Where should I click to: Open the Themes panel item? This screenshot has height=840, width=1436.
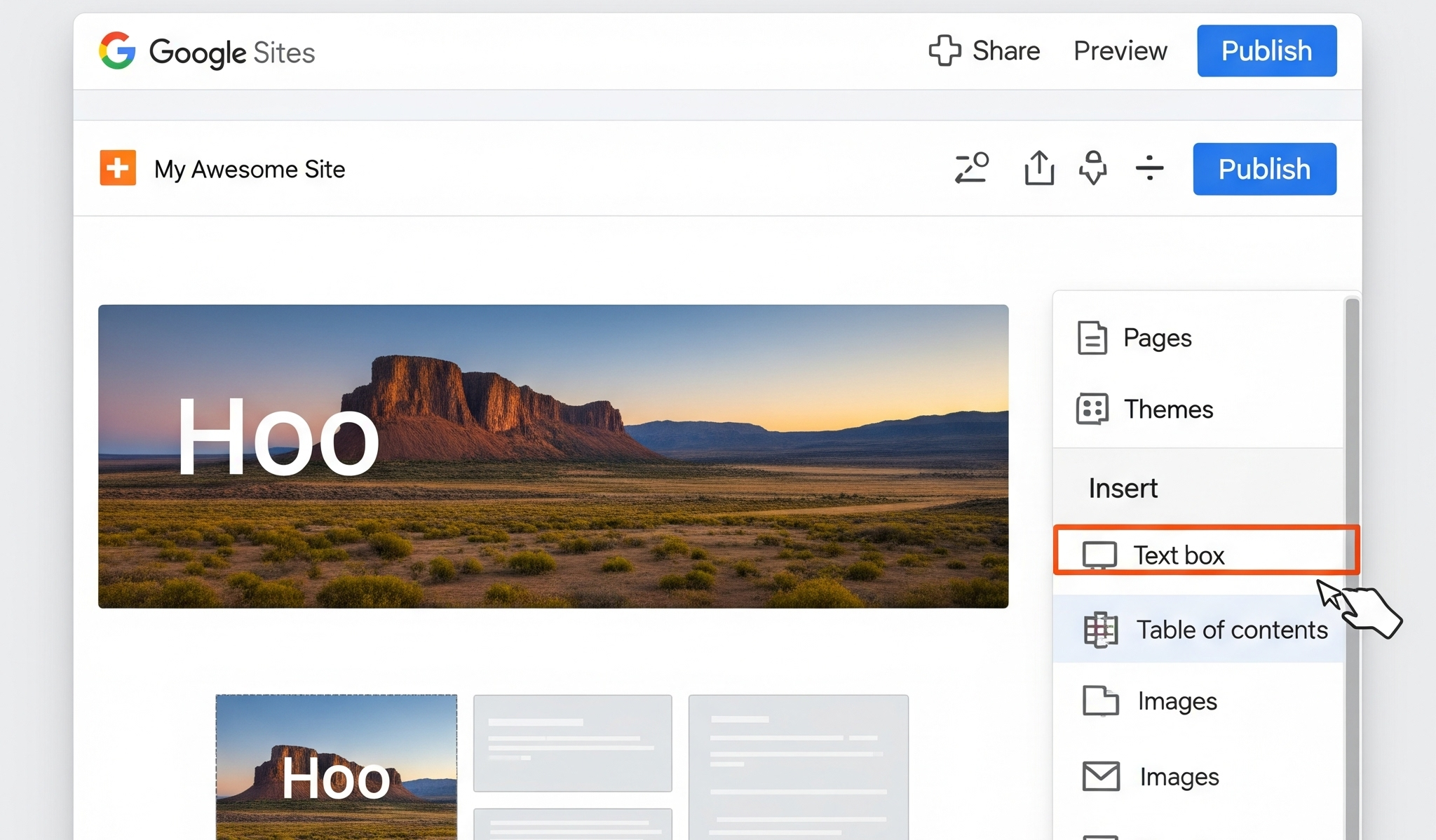(x=1167, y=409)
